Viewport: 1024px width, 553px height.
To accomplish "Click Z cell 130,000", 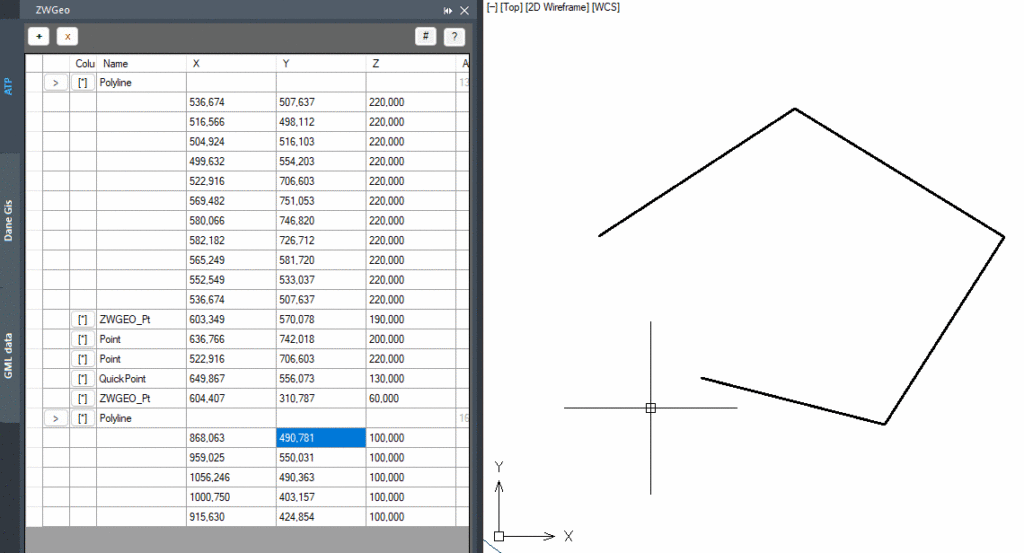I will coord(410,379).
